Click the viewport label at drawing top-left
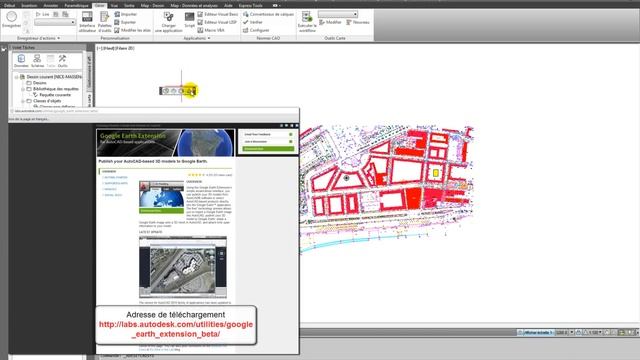 (x=116, y=48)
